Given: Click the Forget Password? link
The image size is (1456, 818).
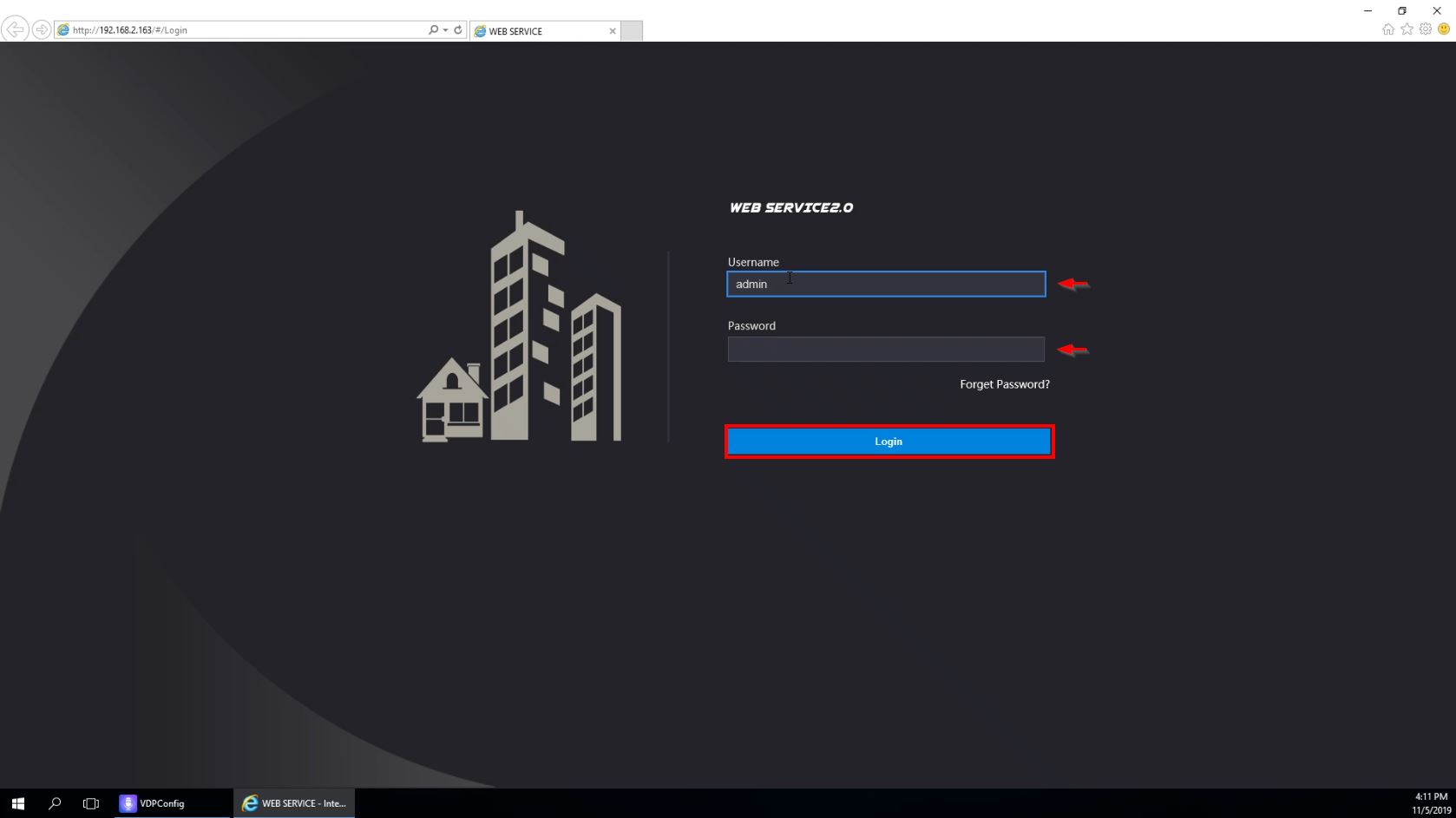Looking at the screenshot, I should coord(1005,384).
